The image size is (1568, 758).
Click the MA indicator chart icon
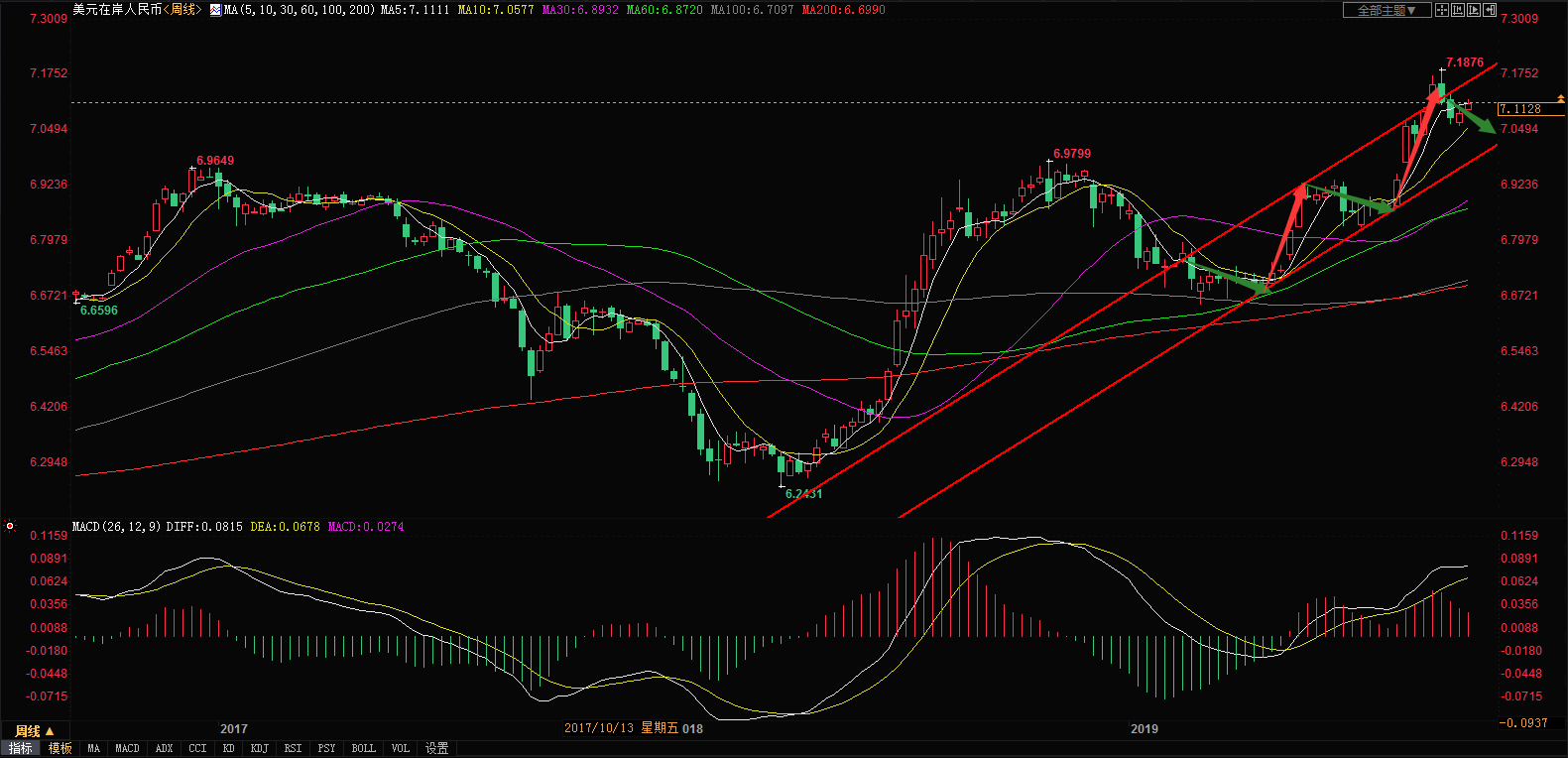click(x=215, y=10)
